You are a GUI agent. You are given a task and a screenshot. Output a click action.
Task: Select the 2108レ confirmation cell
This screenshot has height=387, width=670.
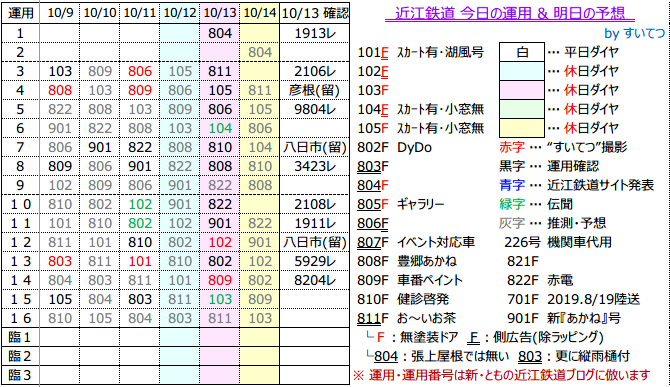point(315,204)
